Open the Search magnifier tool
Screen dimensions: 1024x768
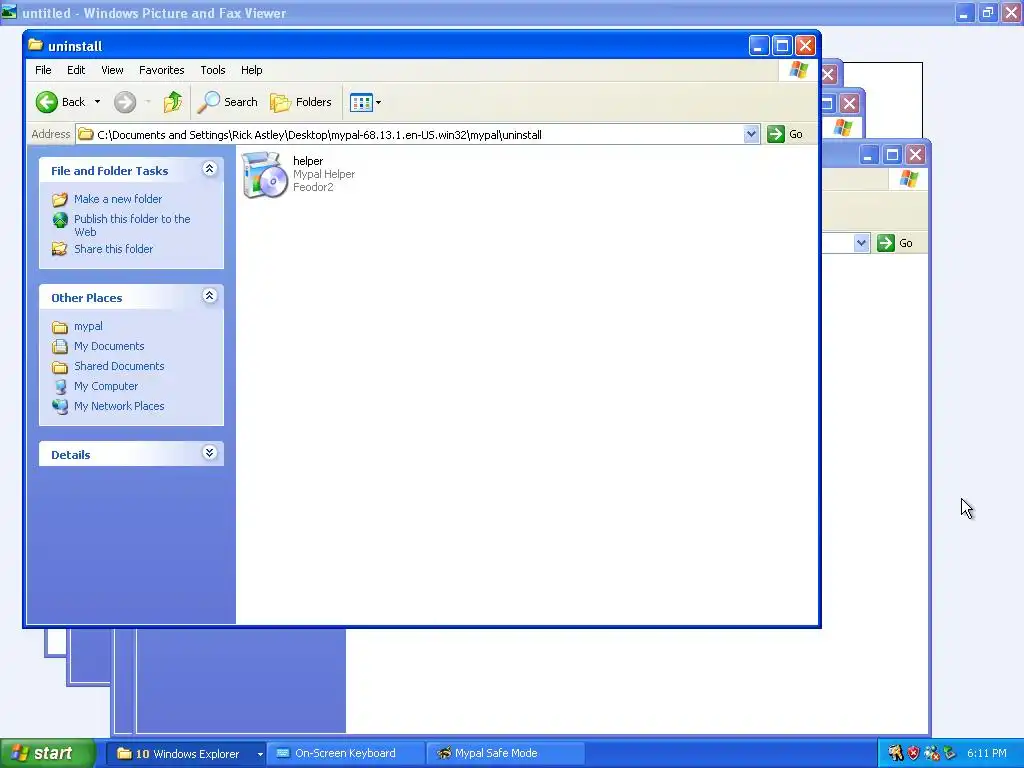[228, 102]
